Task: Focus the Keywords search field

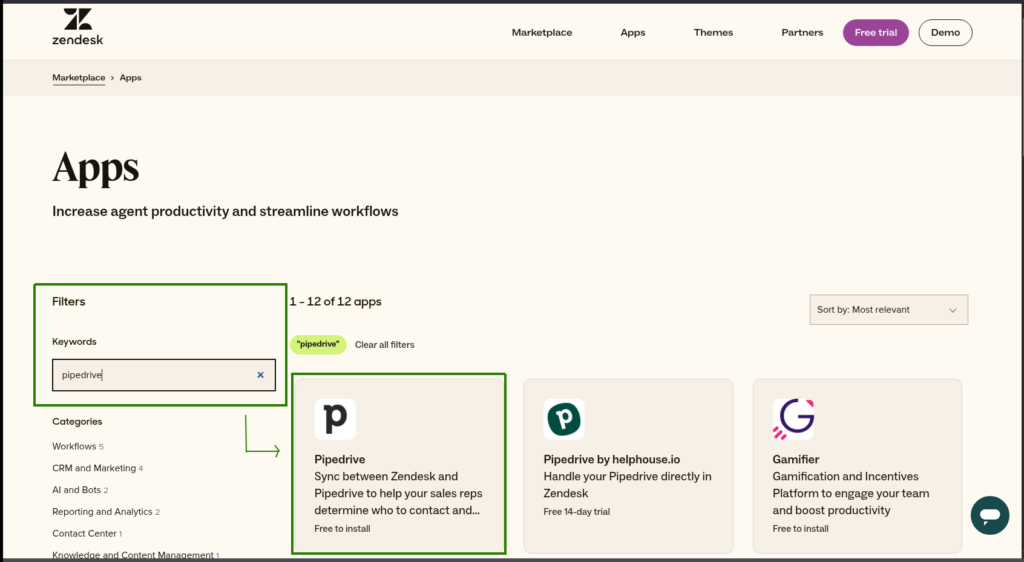Action: tap(164, 375)
